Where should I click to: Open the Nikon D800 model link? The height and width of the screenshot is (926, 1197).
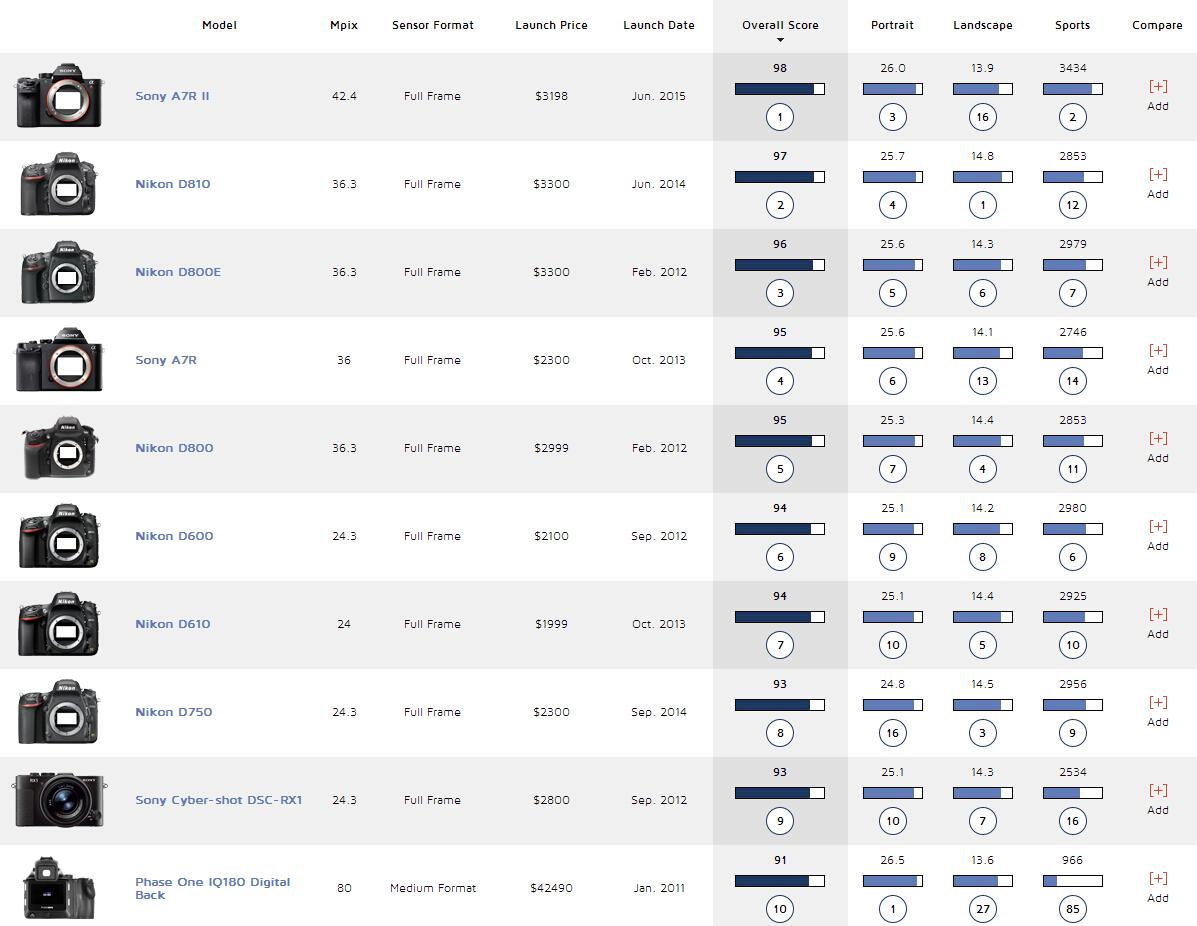174,448
